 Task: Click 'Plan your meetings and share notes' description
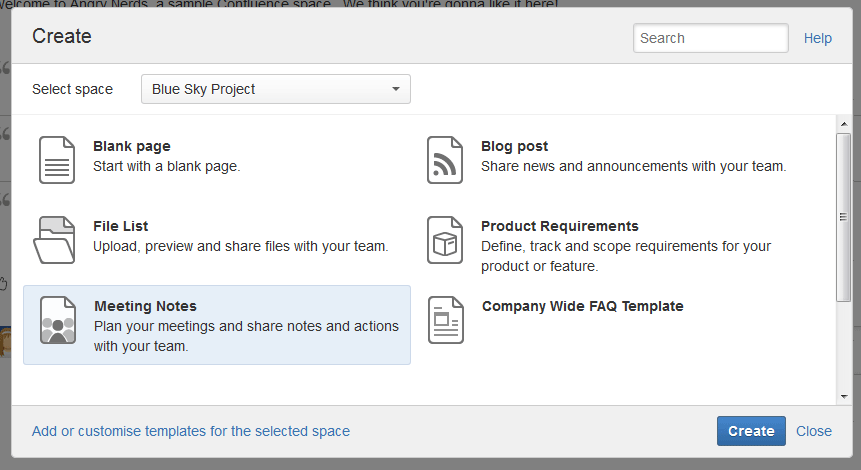point(246,336)
